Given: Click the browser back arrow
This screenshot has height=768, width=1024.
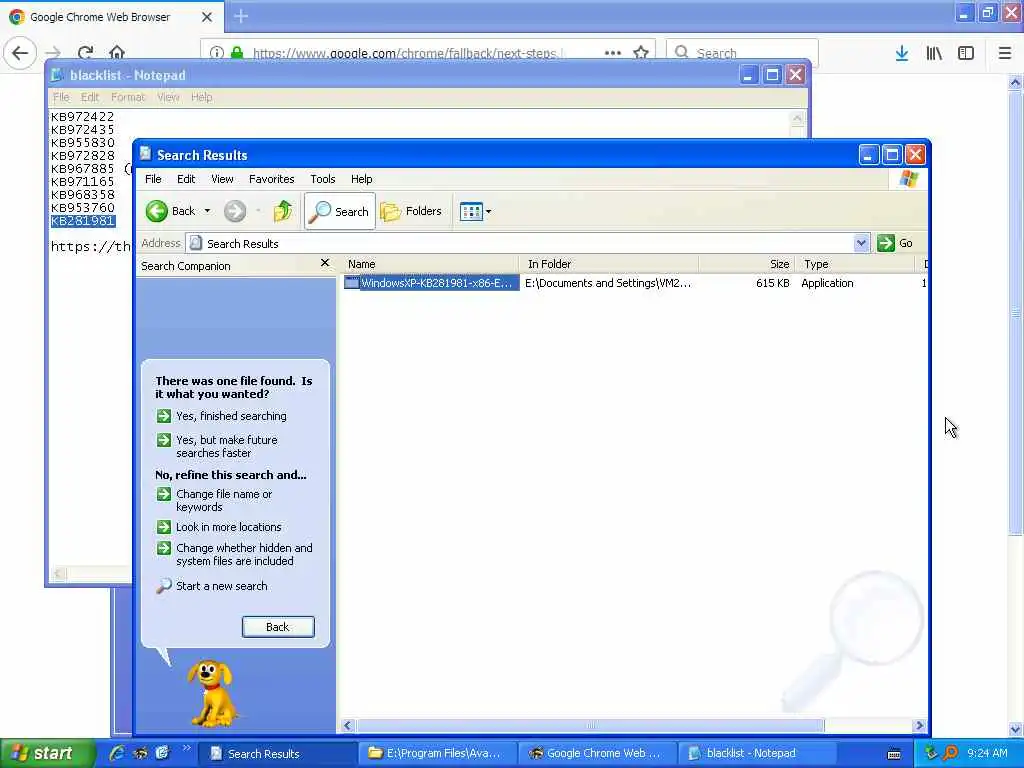Looking at the screenshot, I should coord(20,52).
